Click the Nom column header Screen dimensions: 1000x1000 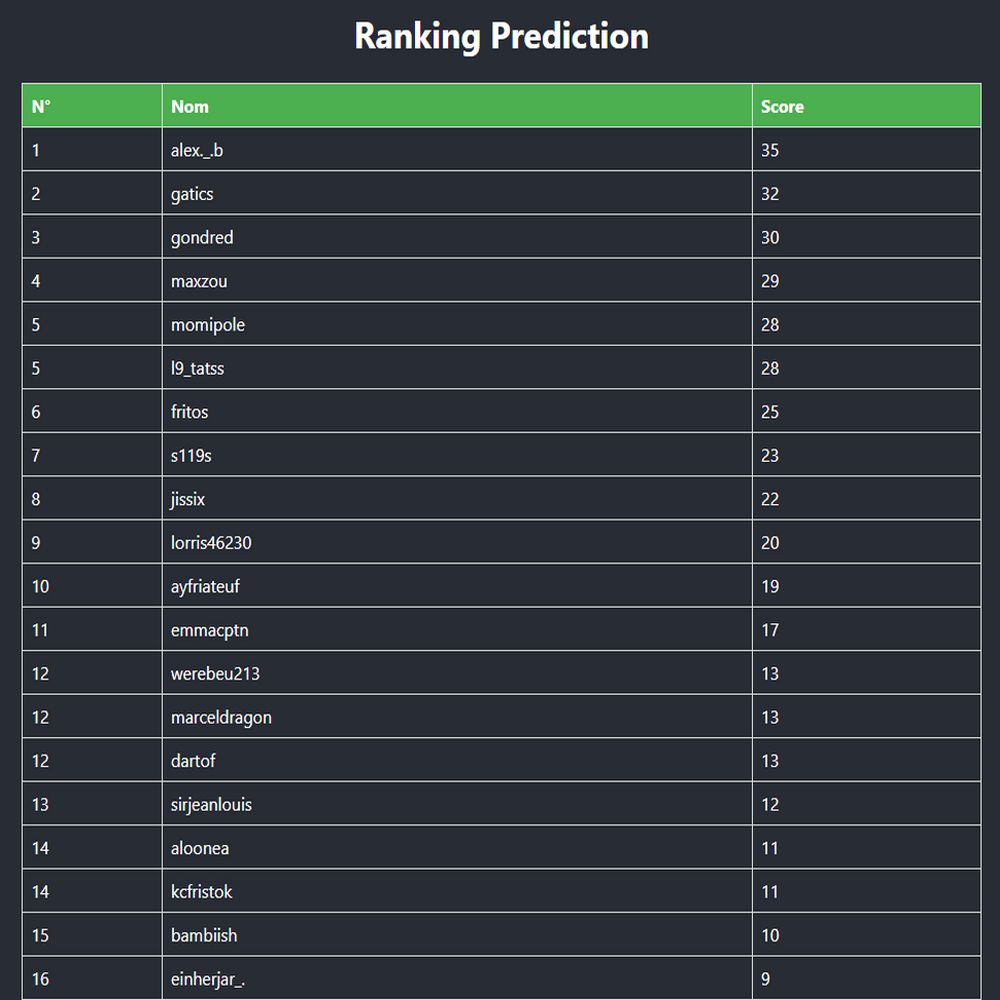pos(190,107)
